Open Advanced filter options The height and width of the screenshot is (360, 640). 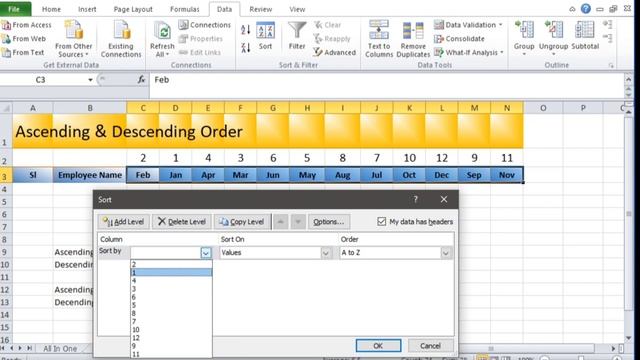click(335, 52)
